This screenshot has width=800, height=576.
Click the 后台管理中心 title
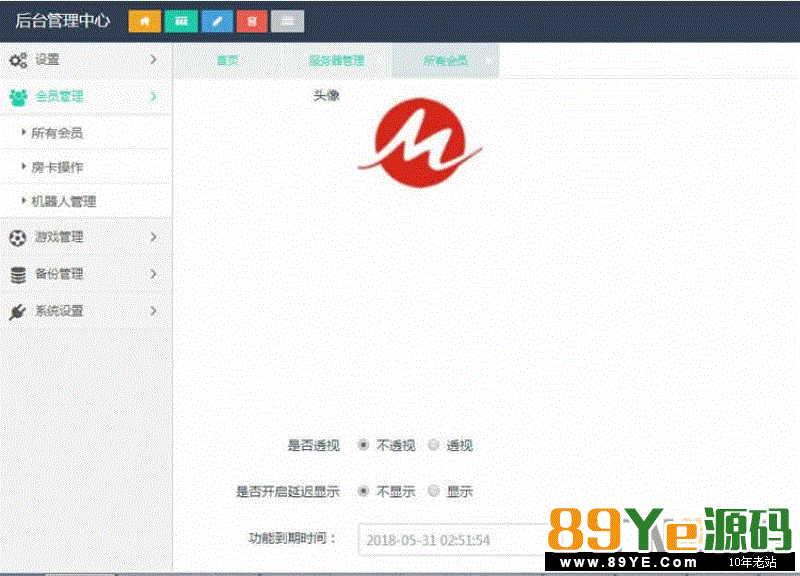pyautogui.click(x=62, y=20)
